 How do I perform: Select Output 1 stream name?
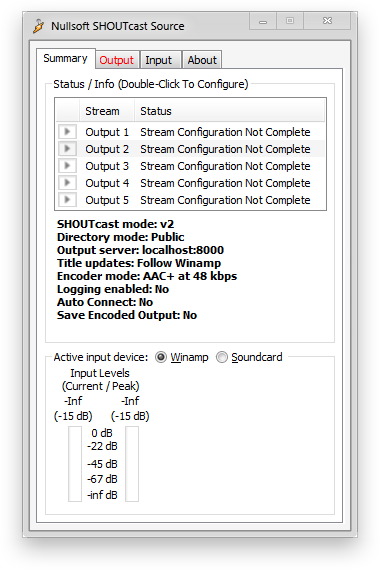(x=107, y=132)
